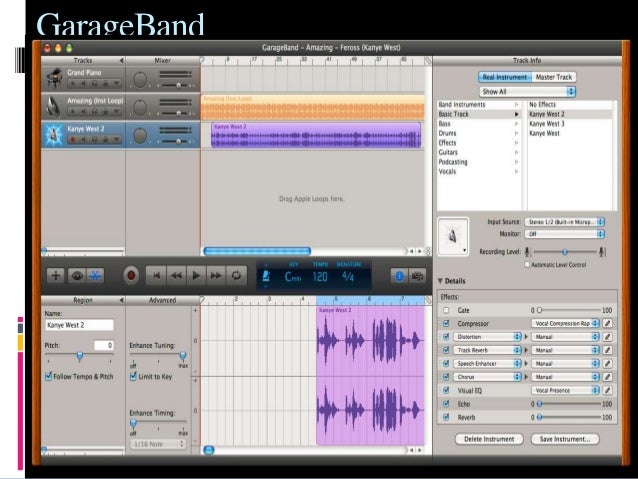This screenshot has height=479, width=638.
Task: Click the fast forward button
Action: point(216,276)
